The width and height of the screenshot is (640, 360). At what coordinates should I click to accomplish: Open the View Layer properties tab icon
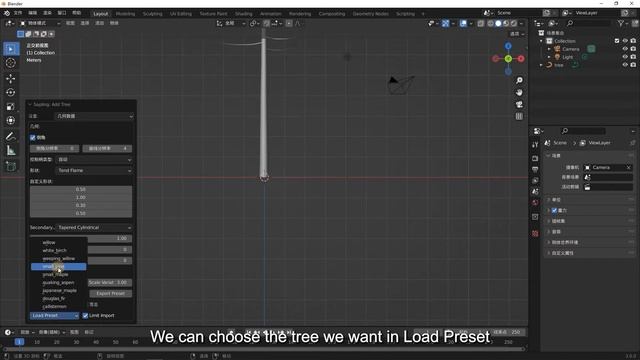click(535, 180)
